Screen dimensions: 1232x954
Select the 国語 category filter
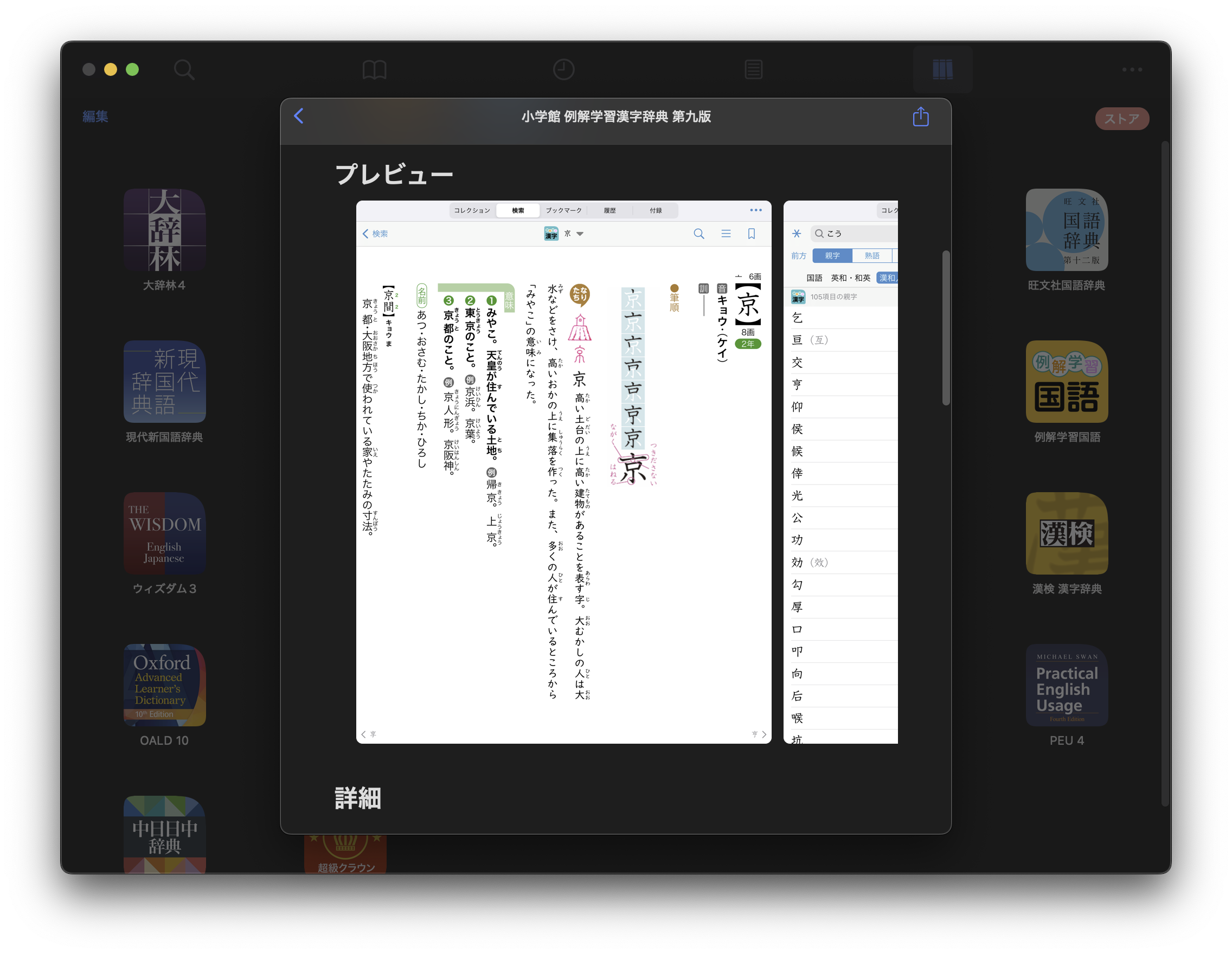(x=814, y=278)
